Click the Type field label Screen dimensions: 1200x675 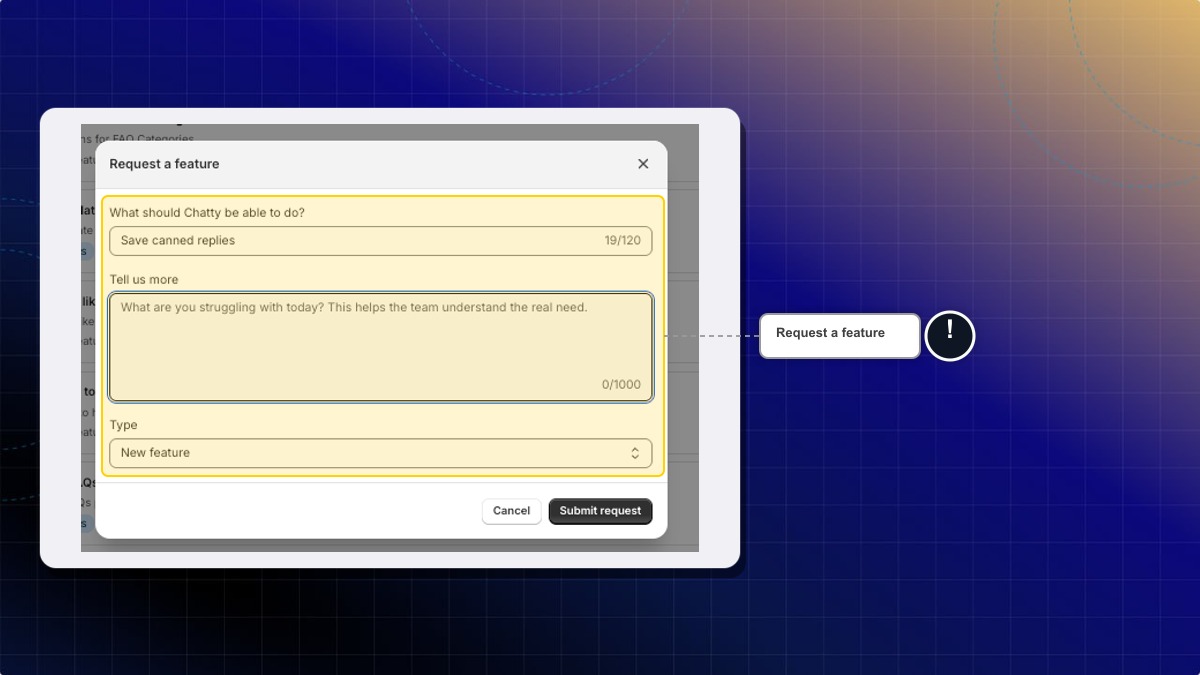(x=124, y=425)
